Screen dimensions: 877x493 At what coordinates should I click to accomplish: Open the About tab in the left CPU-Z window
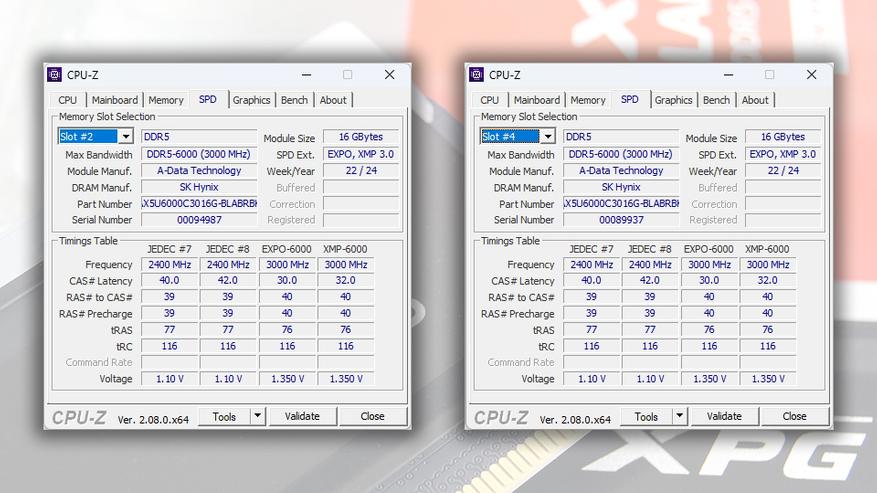pyautogui.click(x=333, y=100)
